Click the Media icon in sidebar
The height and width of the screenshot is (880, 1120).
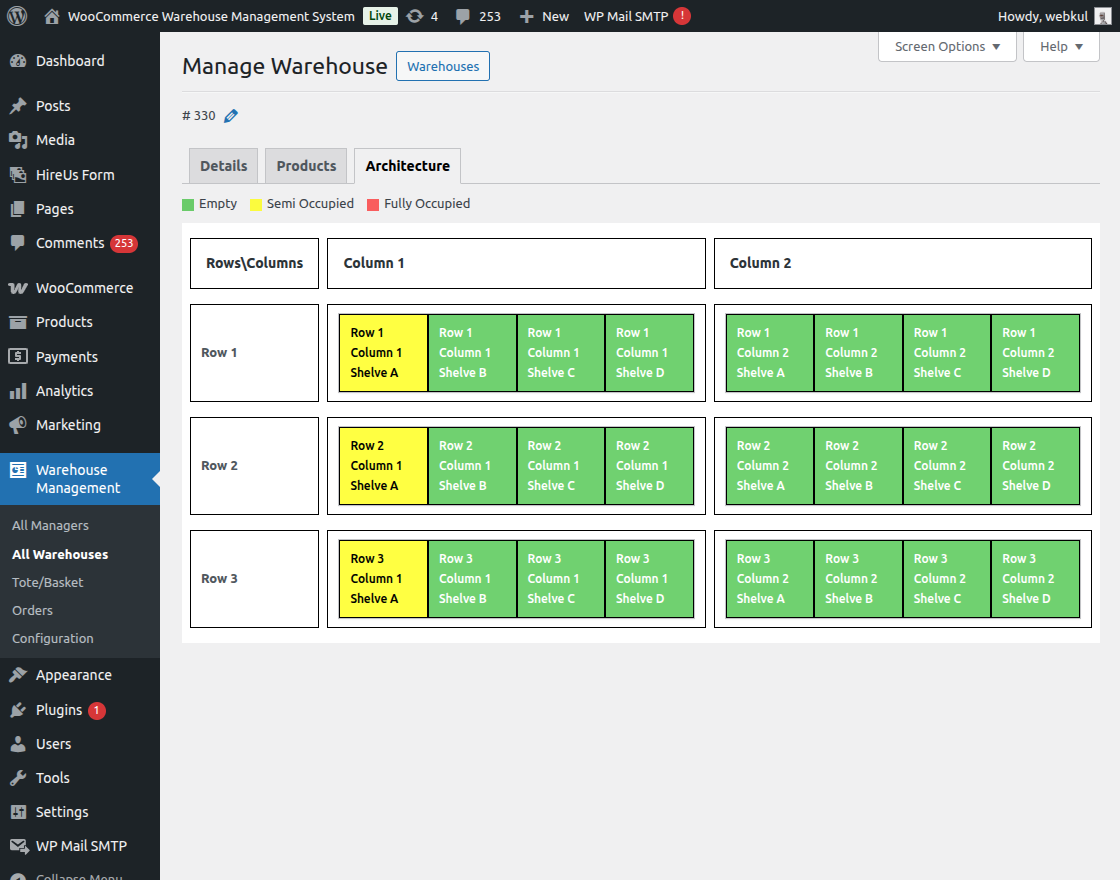point(18,140)
